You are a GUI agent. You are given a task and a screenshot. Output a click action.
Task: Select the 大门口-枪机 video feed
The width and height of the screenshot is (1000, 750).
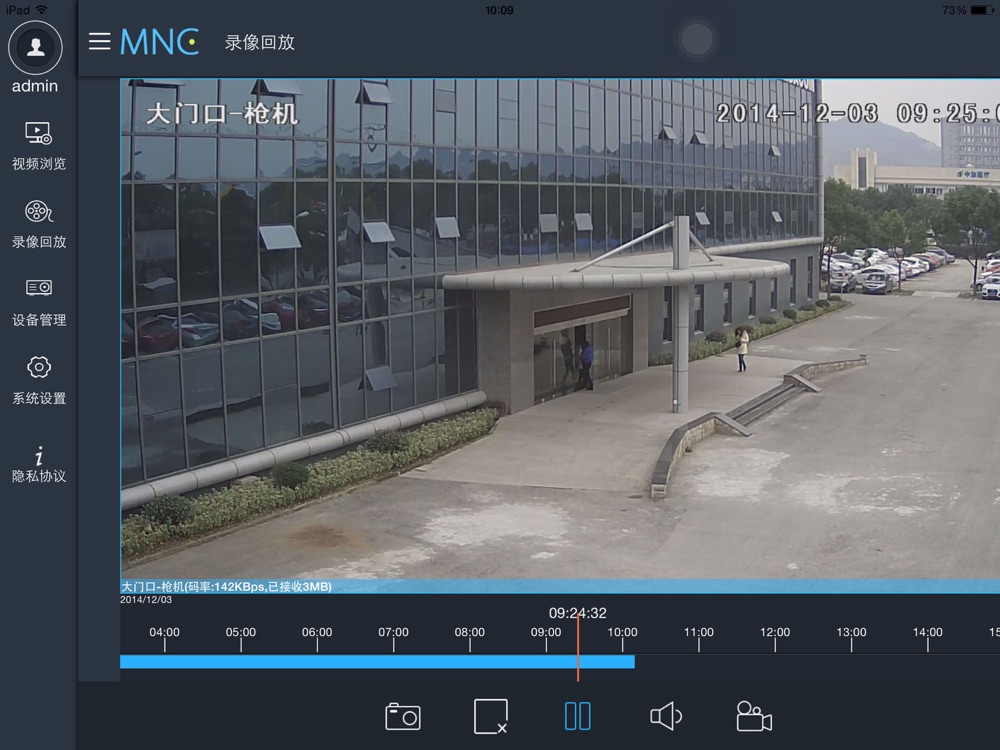coord(560,330)
